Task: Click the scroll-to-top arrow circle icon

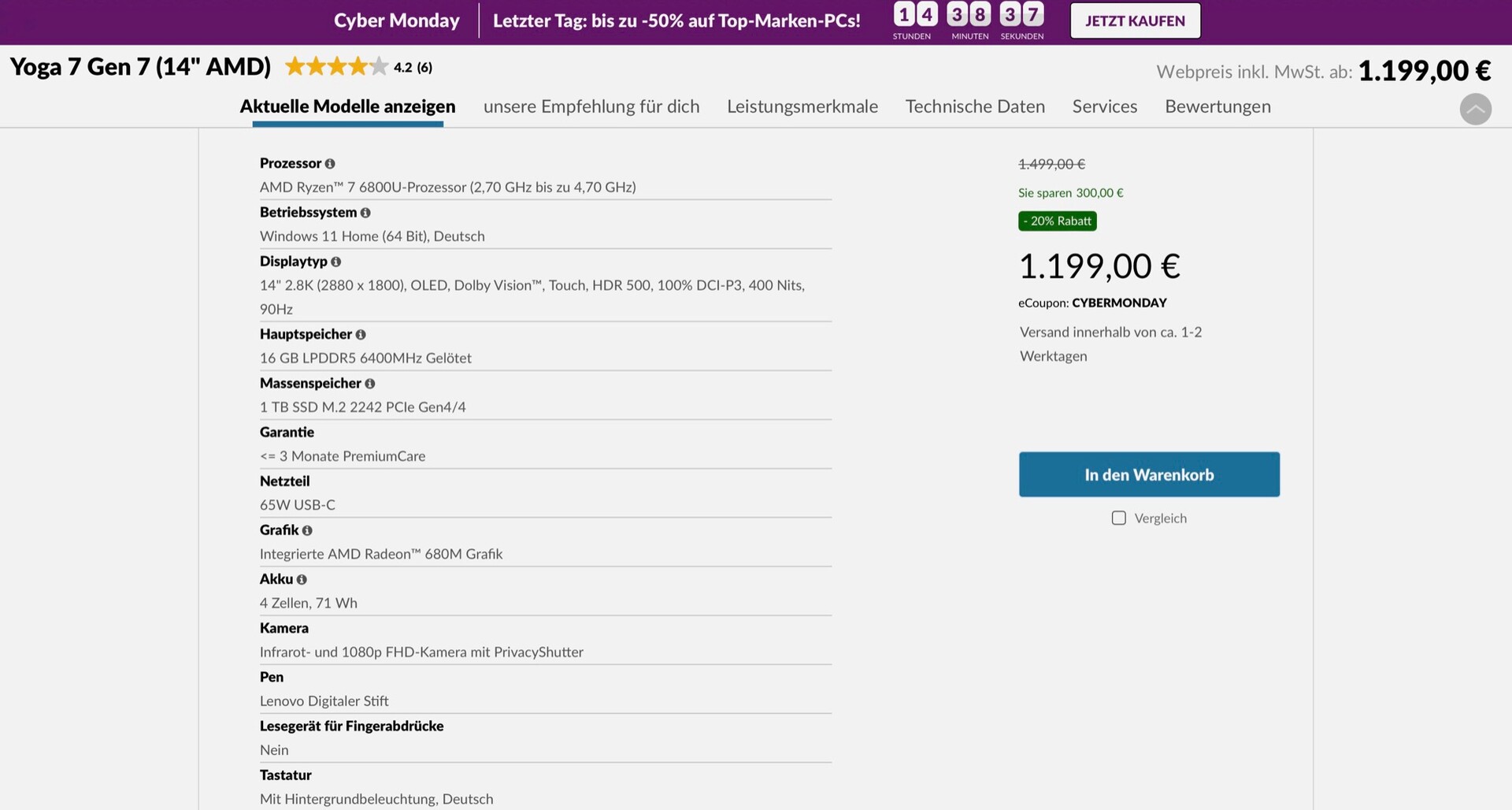Action: coord(1475,109)
